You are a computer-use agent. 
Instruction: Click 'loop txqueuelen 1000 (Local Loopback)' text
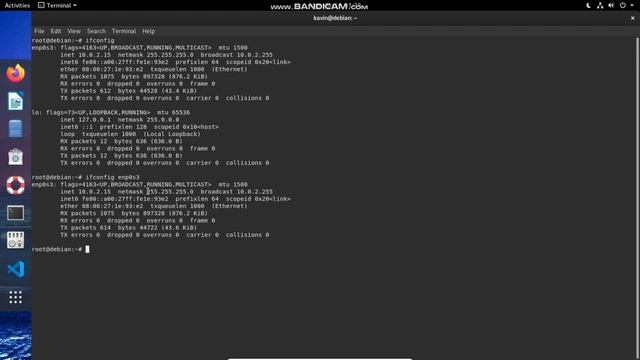[131, 134]
